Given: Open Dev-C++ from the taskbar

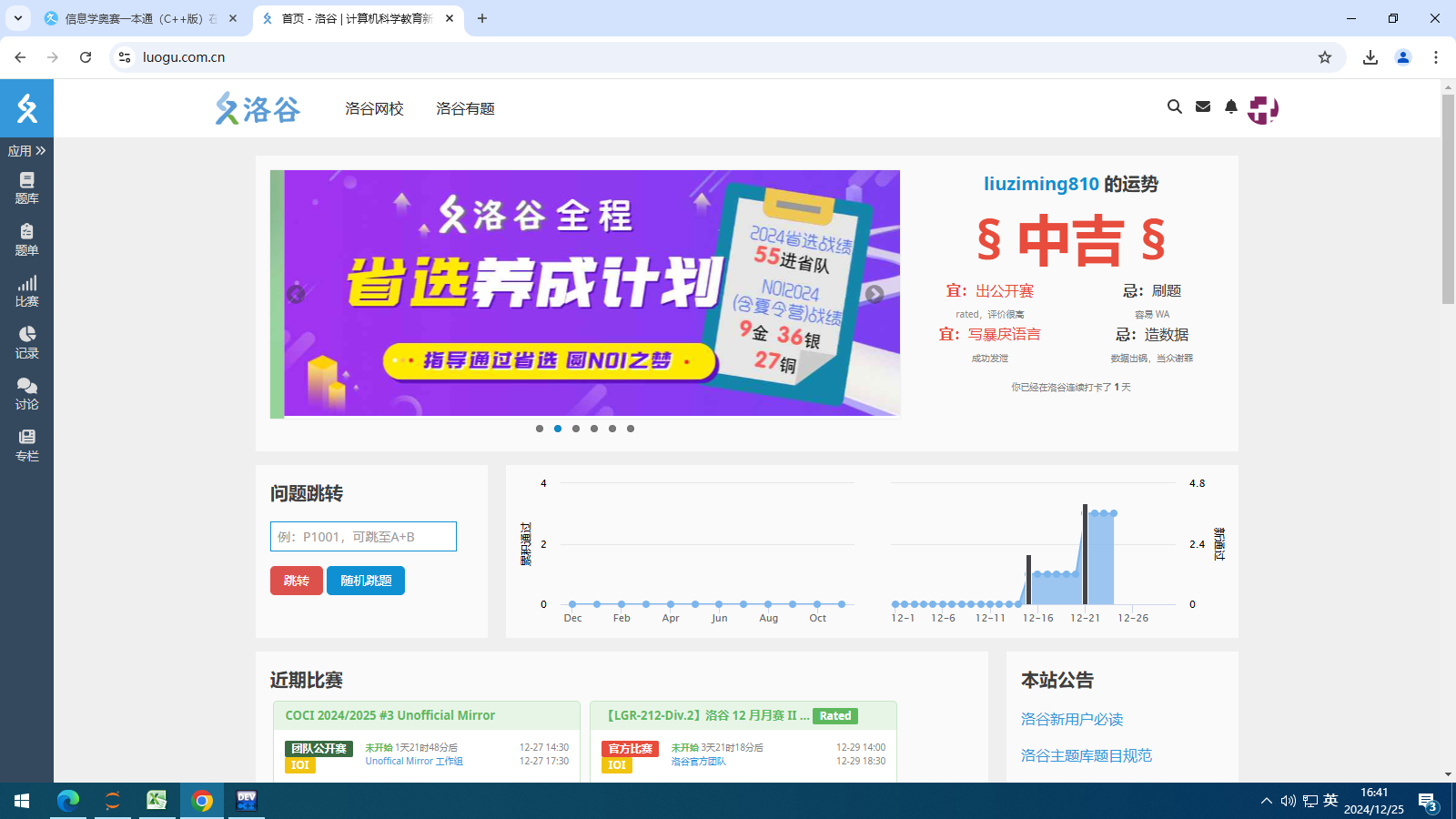Looking at the screenshot, I should (246, 801).
